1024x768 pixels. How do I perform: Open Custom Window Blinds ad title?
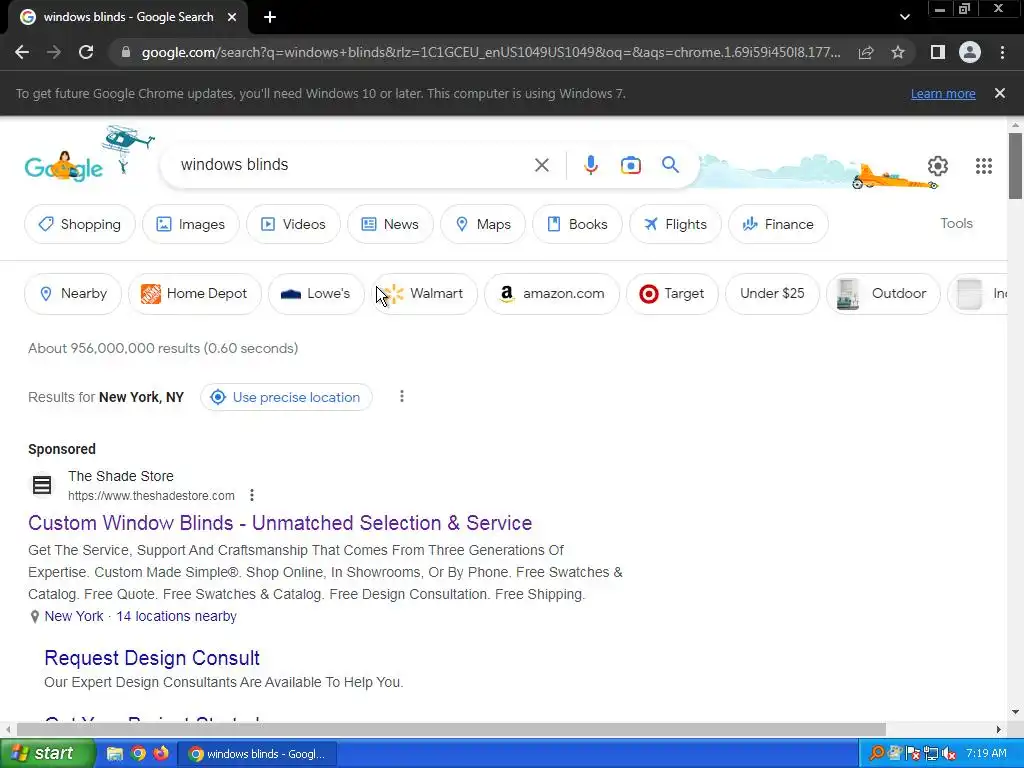click(x=280, y=523)
